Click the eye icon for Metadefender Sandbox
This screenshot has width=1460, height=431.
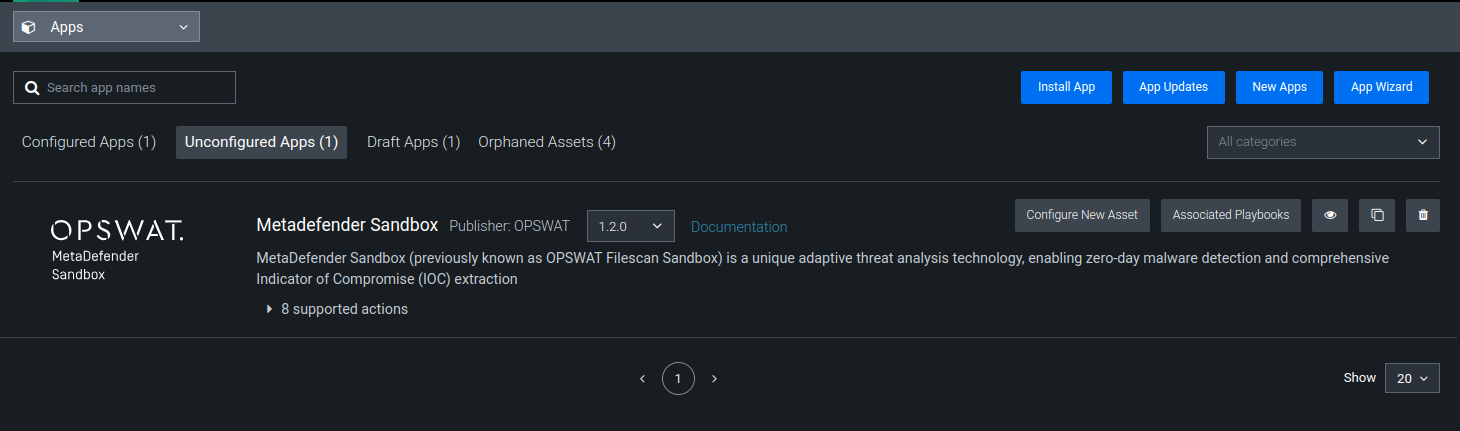[x=1330, y=215]
